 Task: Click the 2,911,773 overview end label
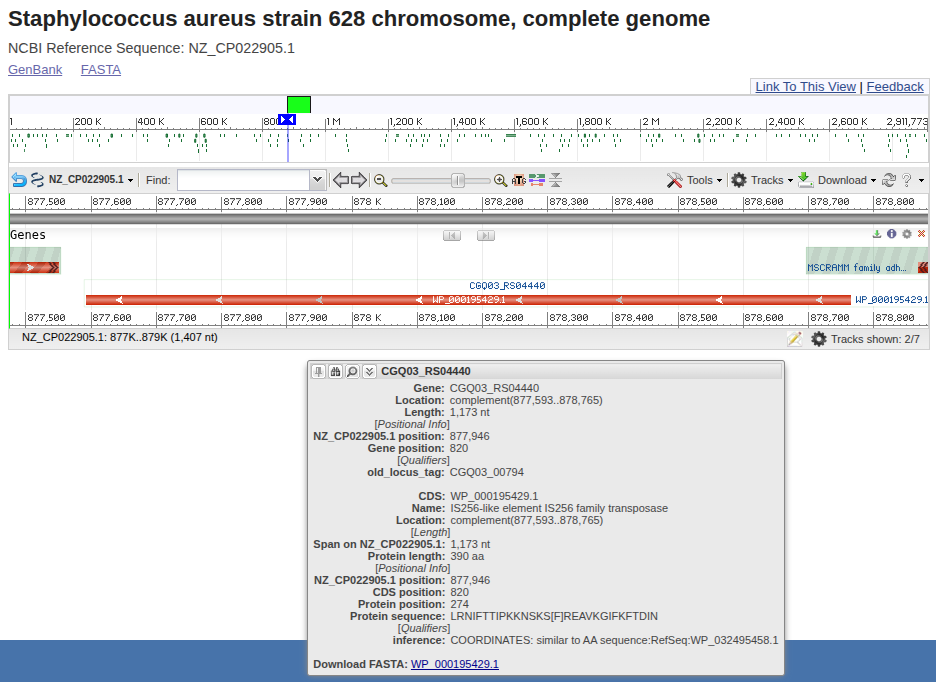[907, 122]
